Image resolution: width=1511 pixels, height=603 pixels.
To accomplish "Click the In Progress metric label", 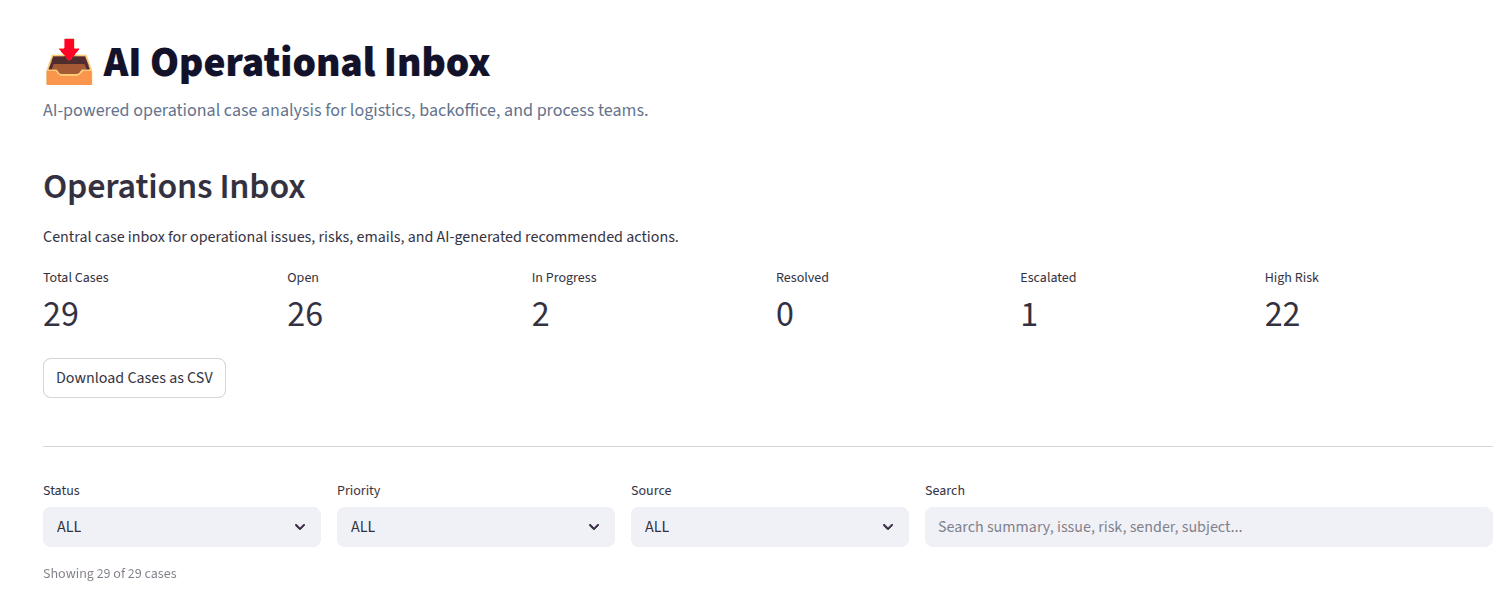I will coord(564,278).
